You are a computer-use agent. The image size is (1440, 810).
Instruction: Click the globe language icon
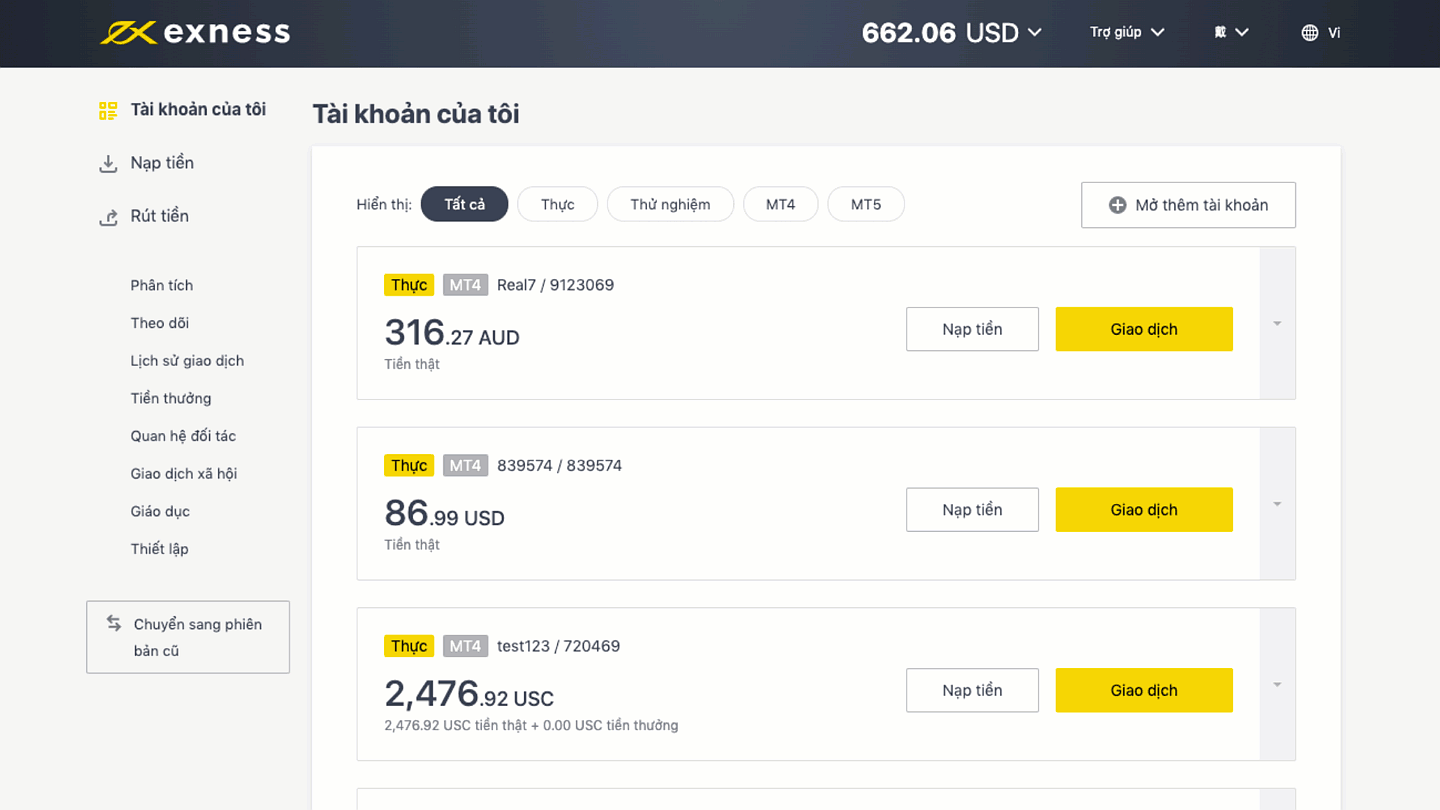(x=1310, y=33)
